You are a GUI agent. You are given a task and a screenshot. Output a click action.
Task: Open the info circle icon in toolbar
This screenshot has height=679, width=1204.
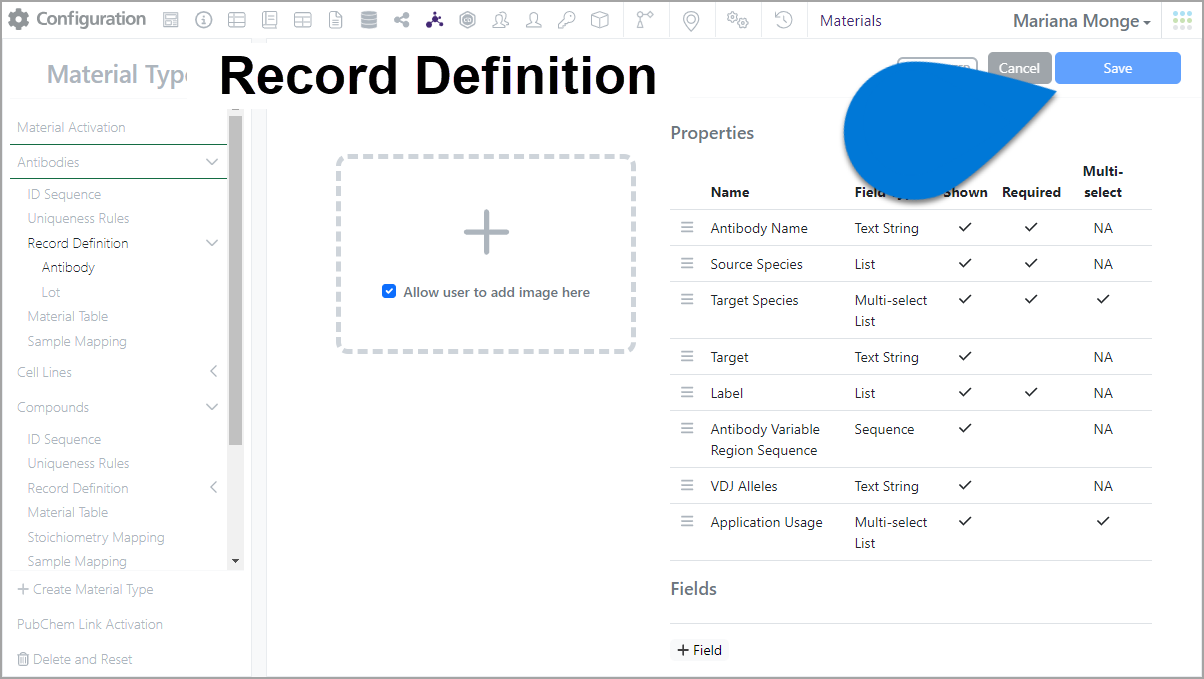pyautogui.click(x=204, y=20)
